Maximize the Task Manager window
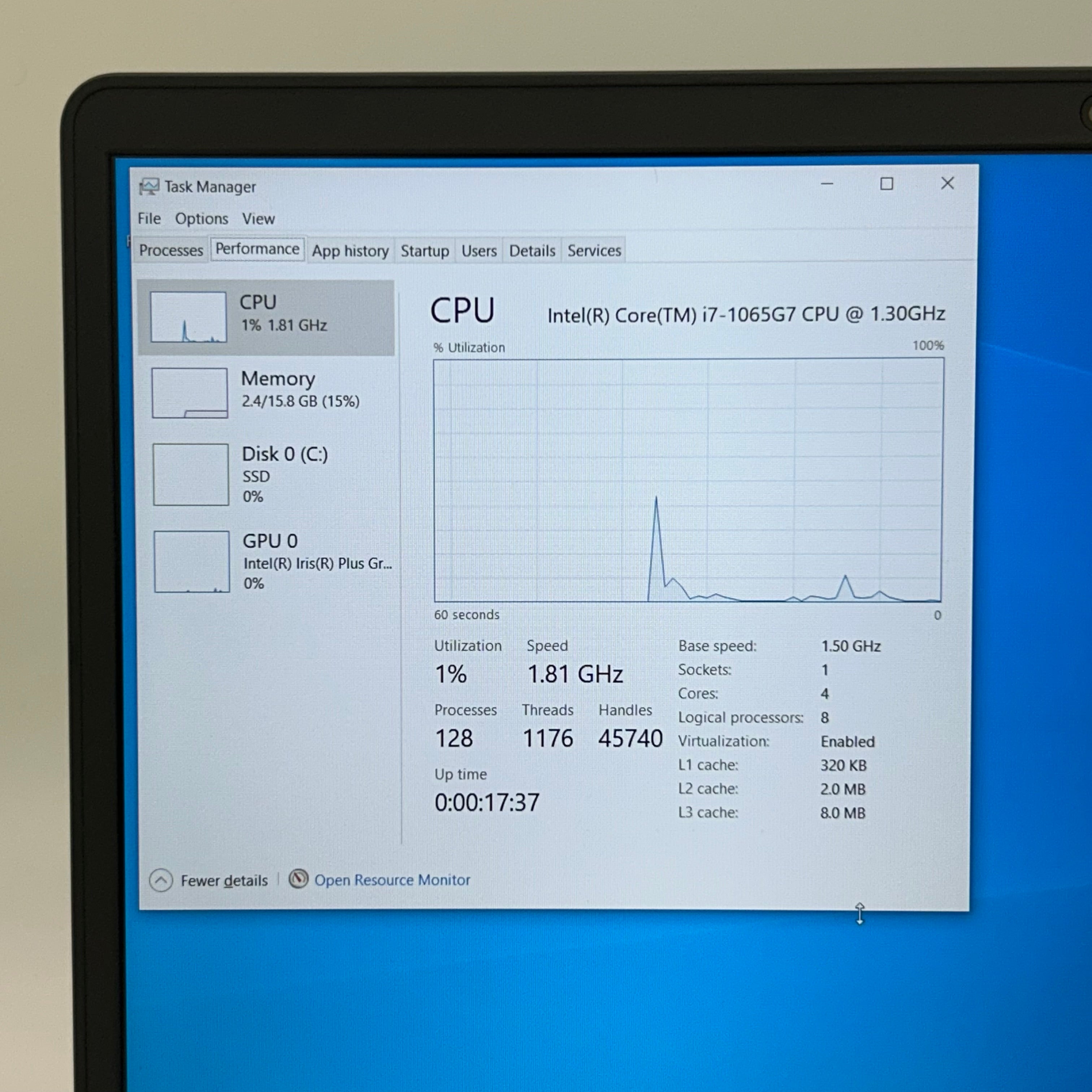This screenshot has width=1092, height=1092. tap(886, 184)
